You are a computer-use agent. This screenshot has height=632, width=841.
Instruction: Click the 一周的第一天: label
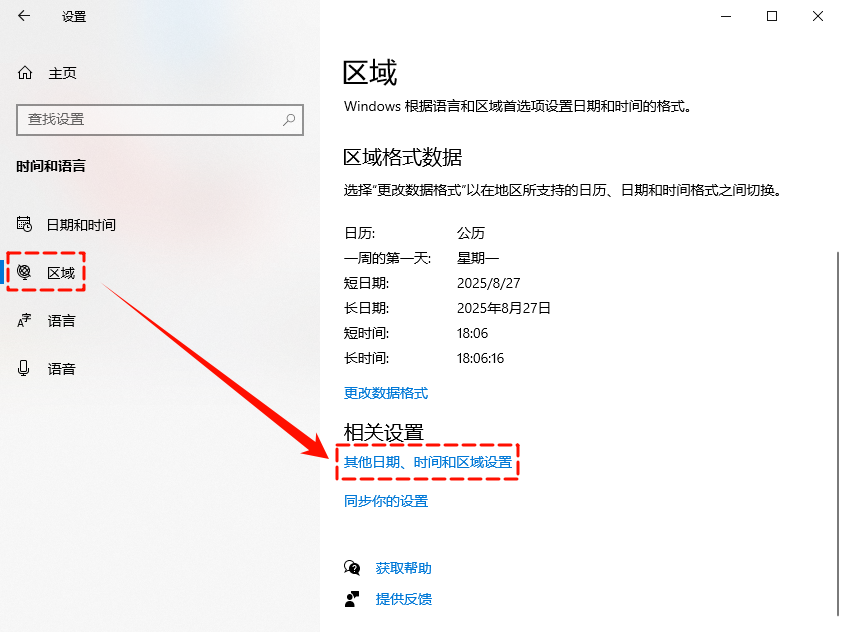click(x=387, y=258)
